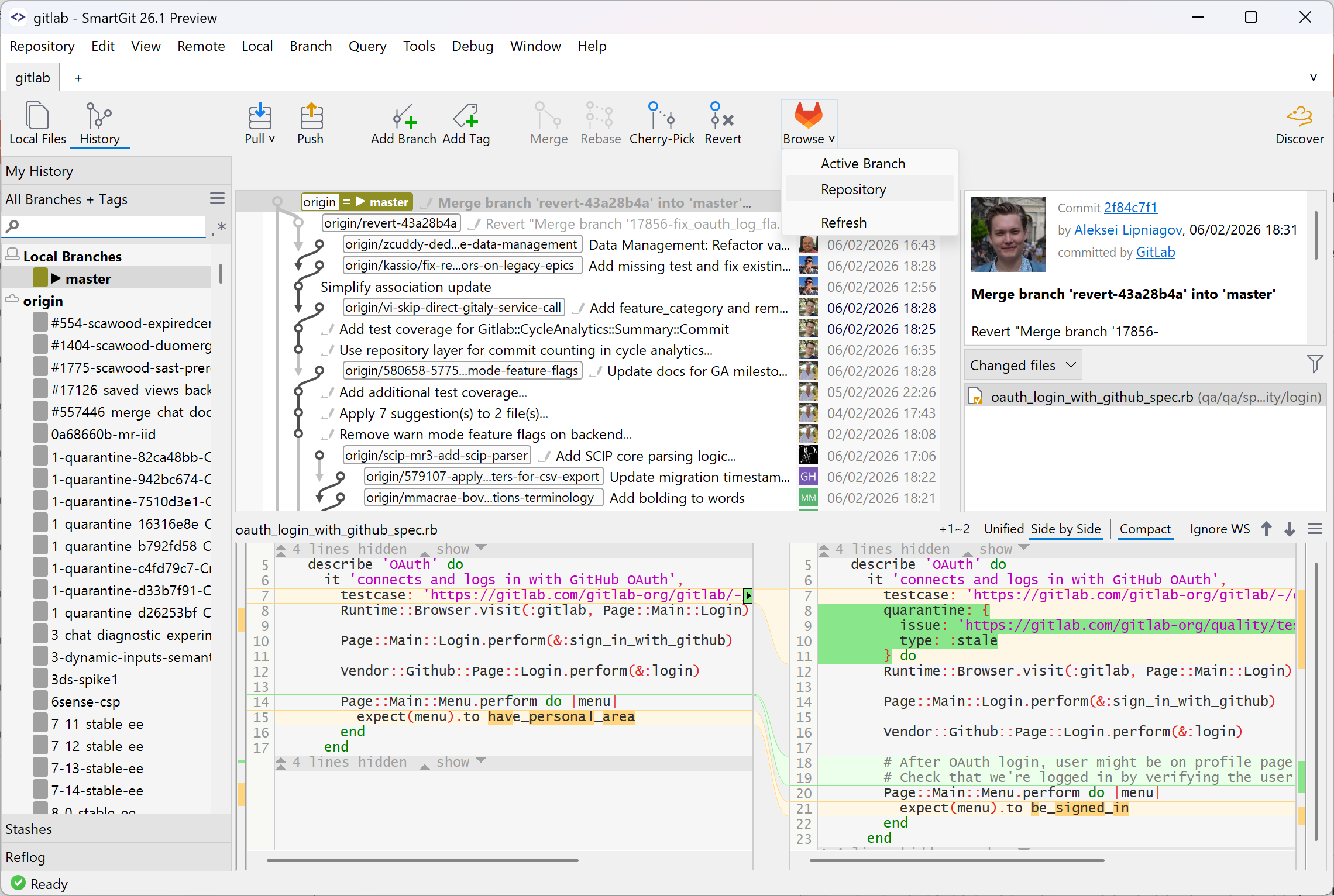Image resolution: width=1334 pixels, height=896 pixels.
Task: Click the Add Tag icon
Action: pos(466,123)
